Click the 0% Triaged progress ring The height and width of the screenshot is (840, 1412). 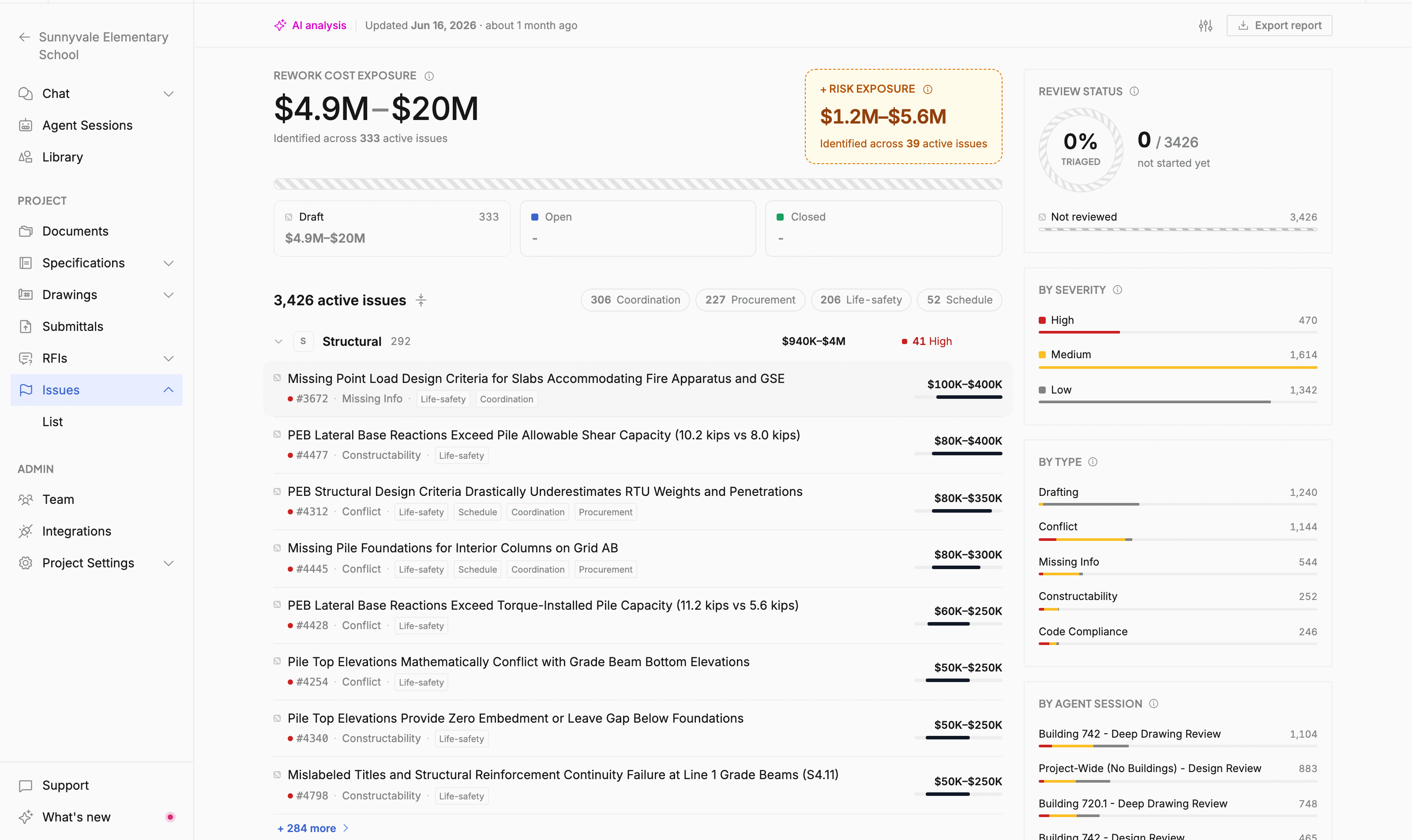click(1080, 150)
